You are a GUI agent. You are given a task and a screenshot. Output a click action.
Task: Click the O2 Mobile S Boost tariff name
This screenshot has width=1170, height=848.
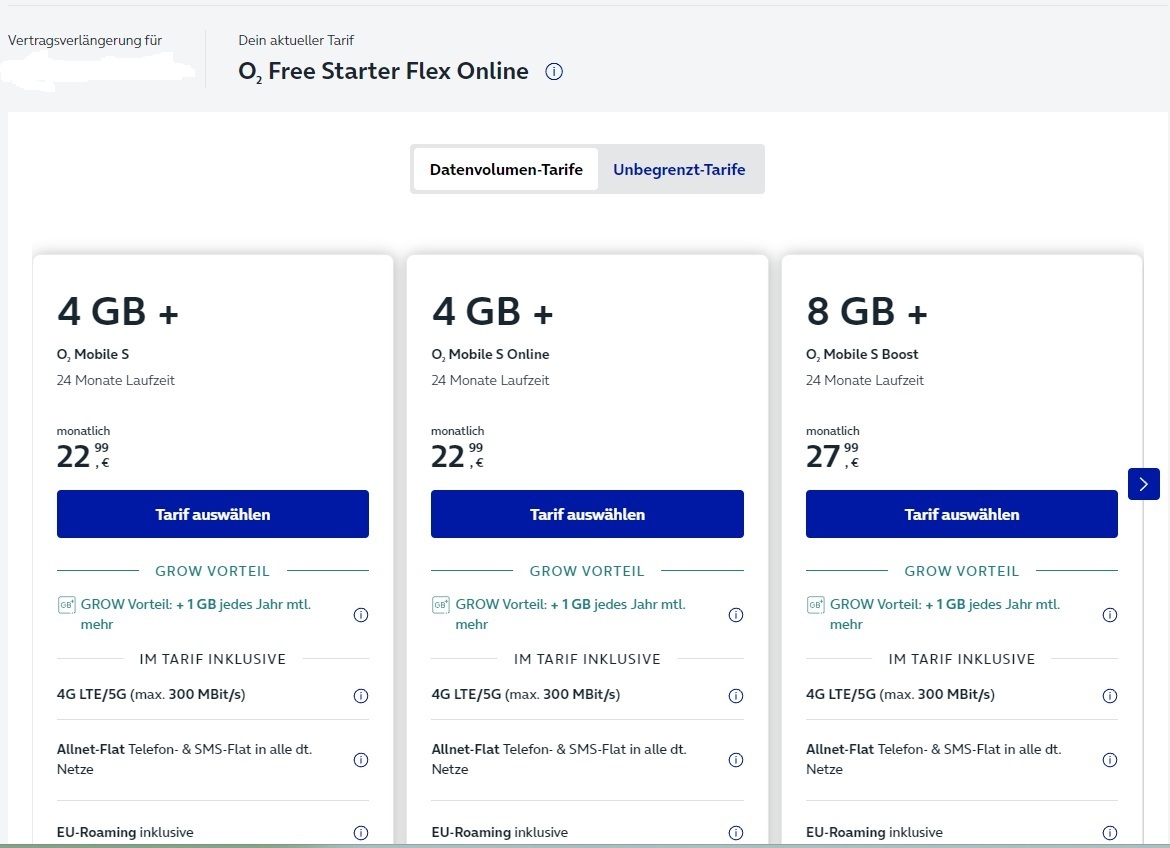click(x=862, y=355)
